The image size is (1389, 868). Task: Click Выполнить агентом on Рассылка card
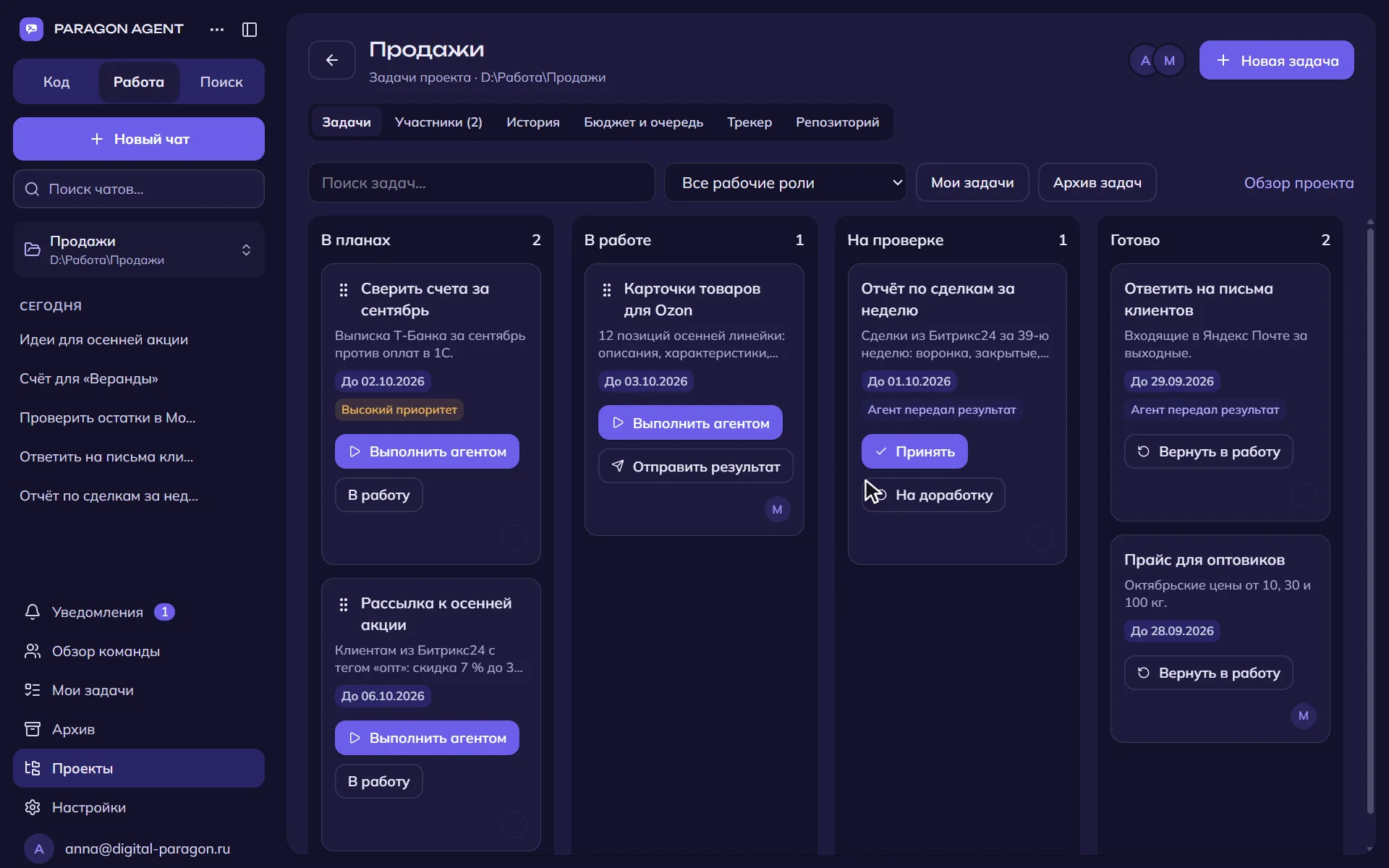point(427,738)
